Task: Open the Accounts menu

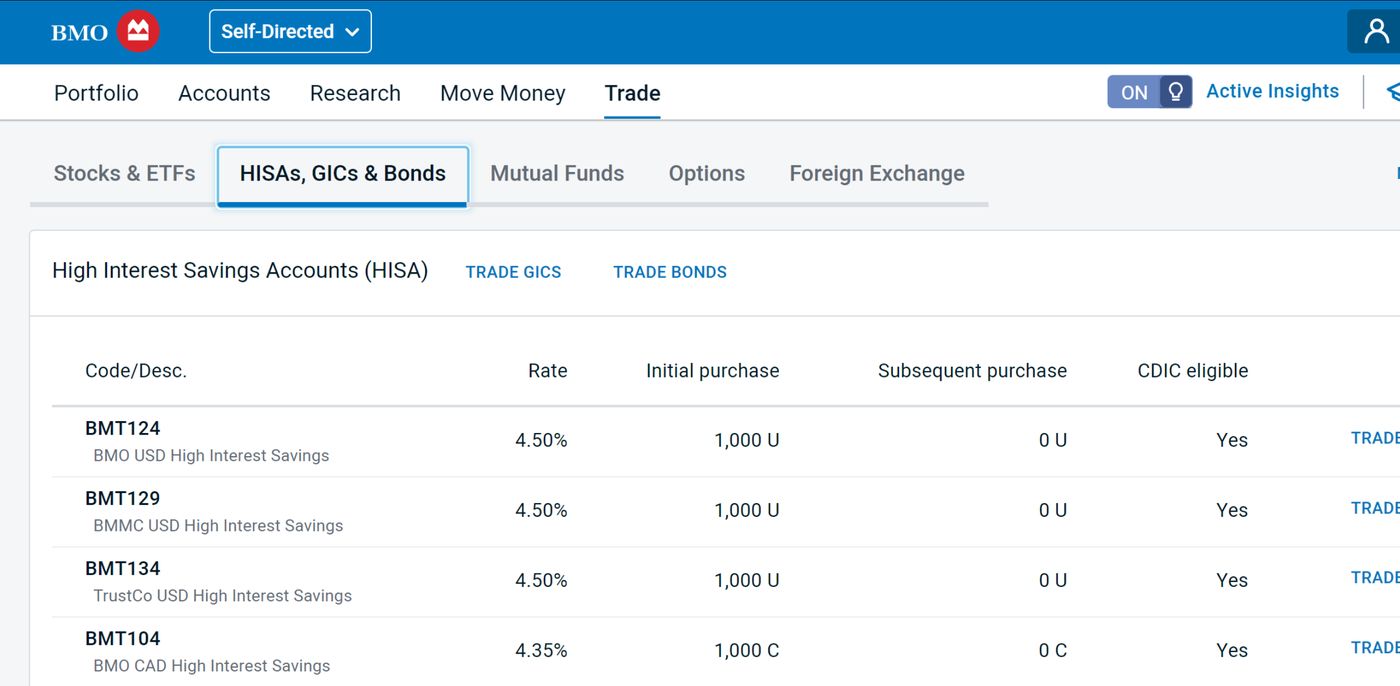Action: coord(224,93)
